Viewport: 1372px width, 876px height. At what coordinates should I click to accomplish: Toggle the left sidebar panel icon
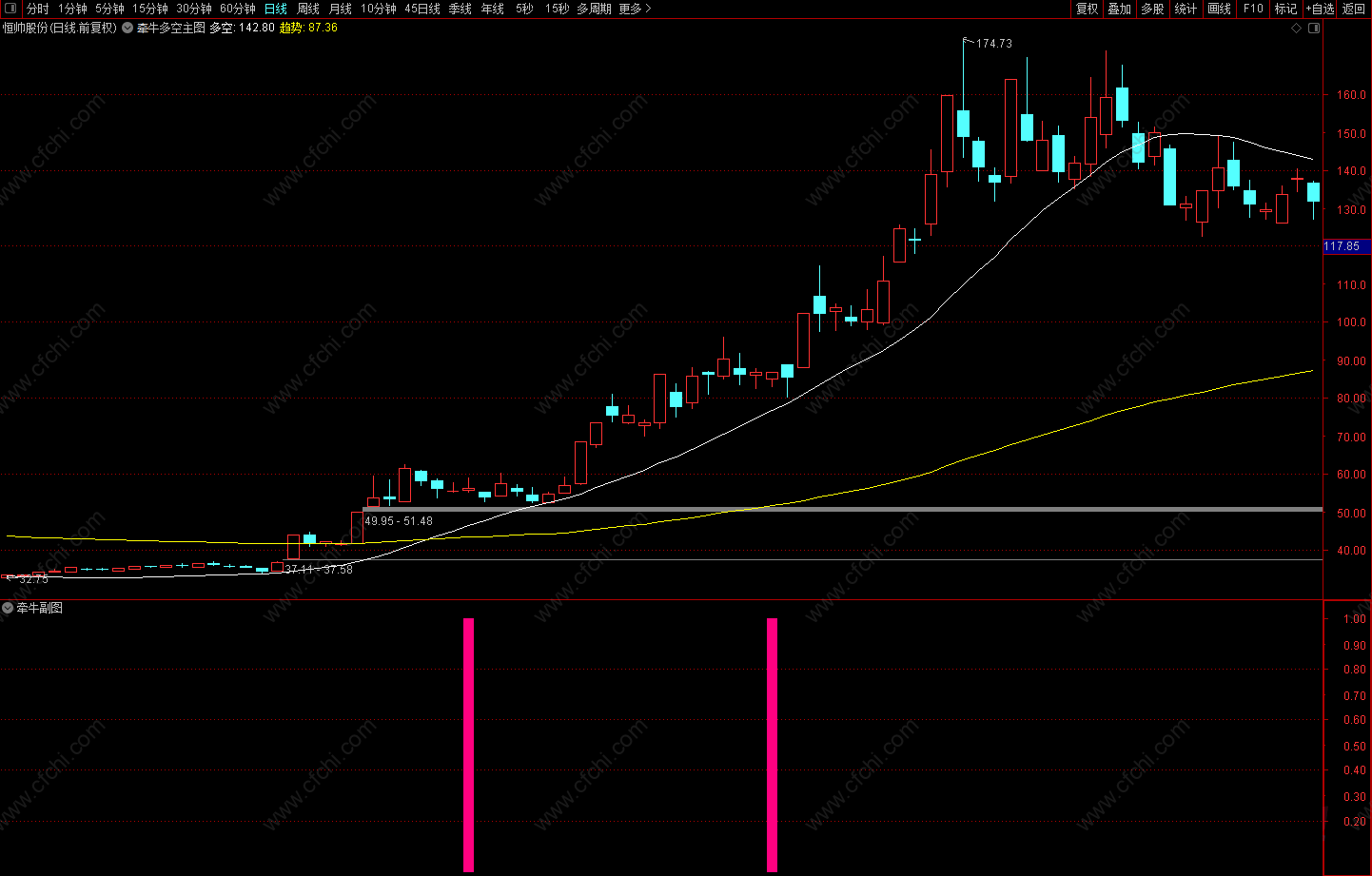pyautogui.click(x=9, y=9)
